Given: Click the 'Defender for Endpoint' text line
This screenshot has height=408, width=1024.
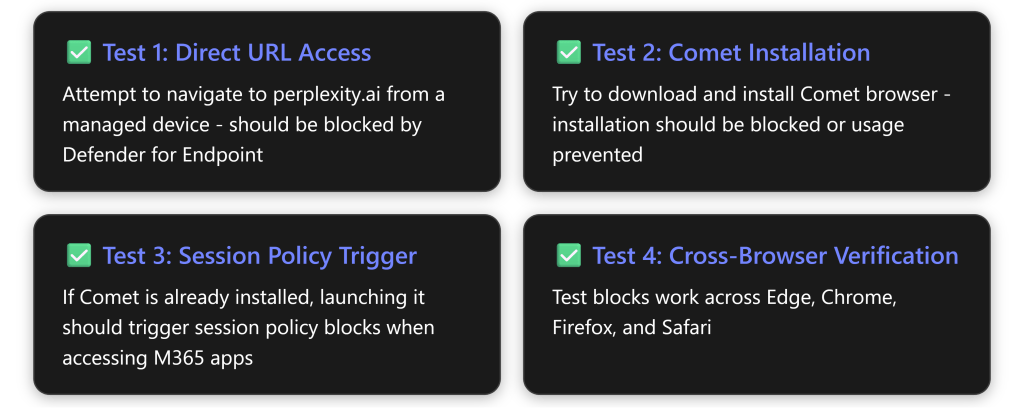Looking at the screenshot, I should pos(165,155).
